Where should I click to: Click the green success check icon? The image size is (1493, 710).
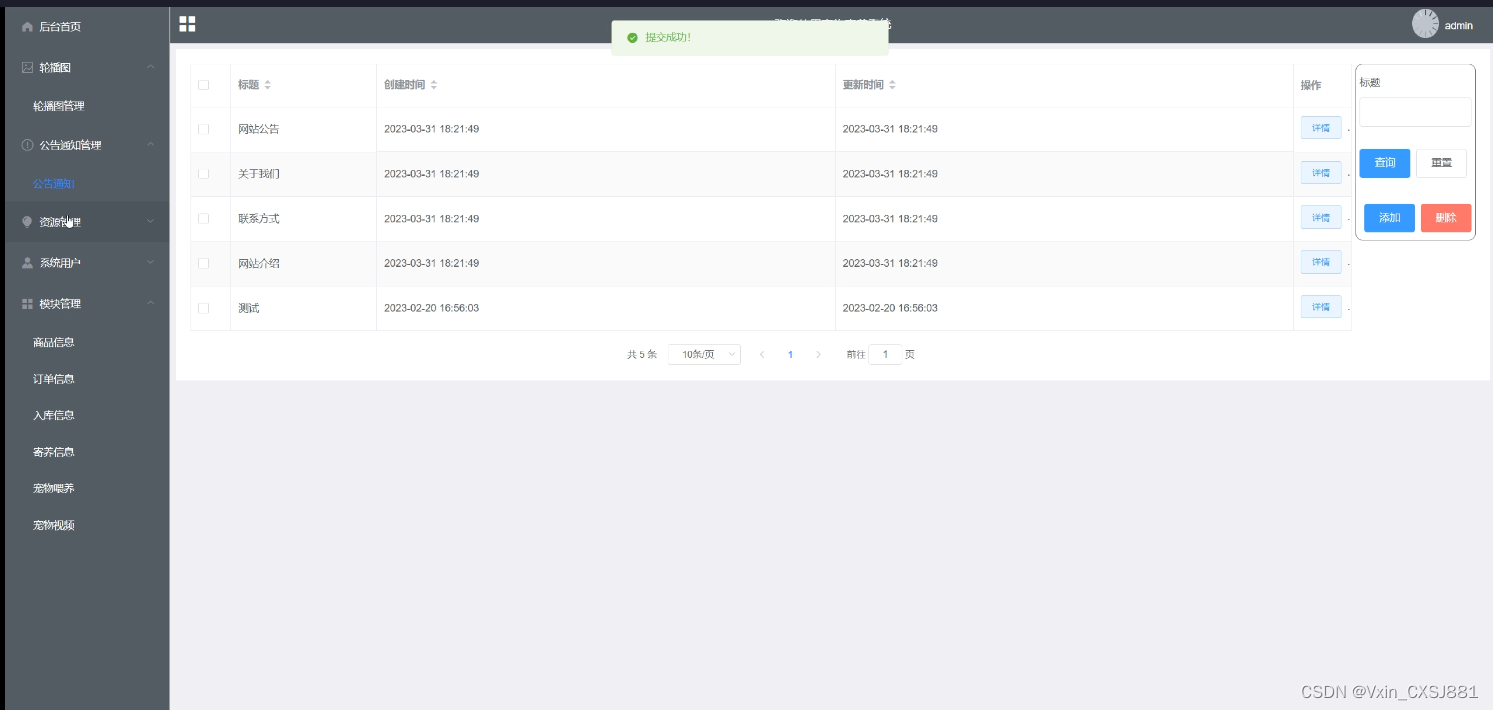point(632,38)
